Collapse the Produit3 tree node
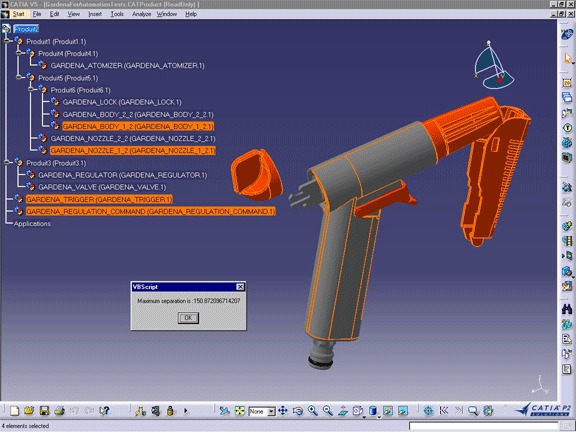This screenshot has height=432, width=576. pos(7,162)
